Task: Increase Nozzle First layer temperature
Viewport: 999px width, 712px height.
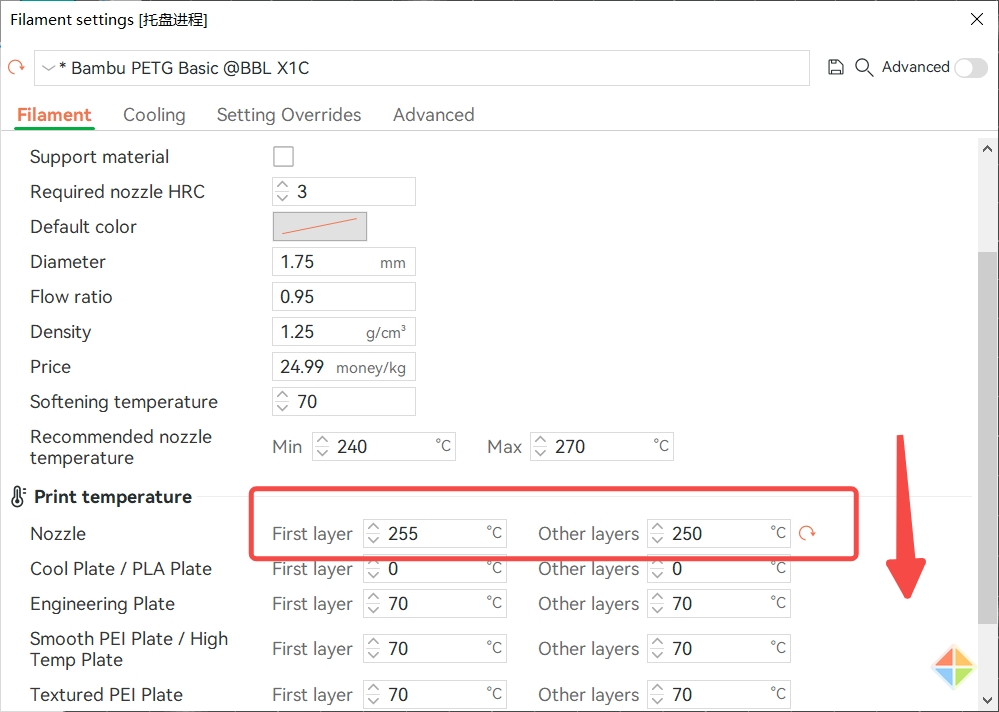Action: [373, 527]
